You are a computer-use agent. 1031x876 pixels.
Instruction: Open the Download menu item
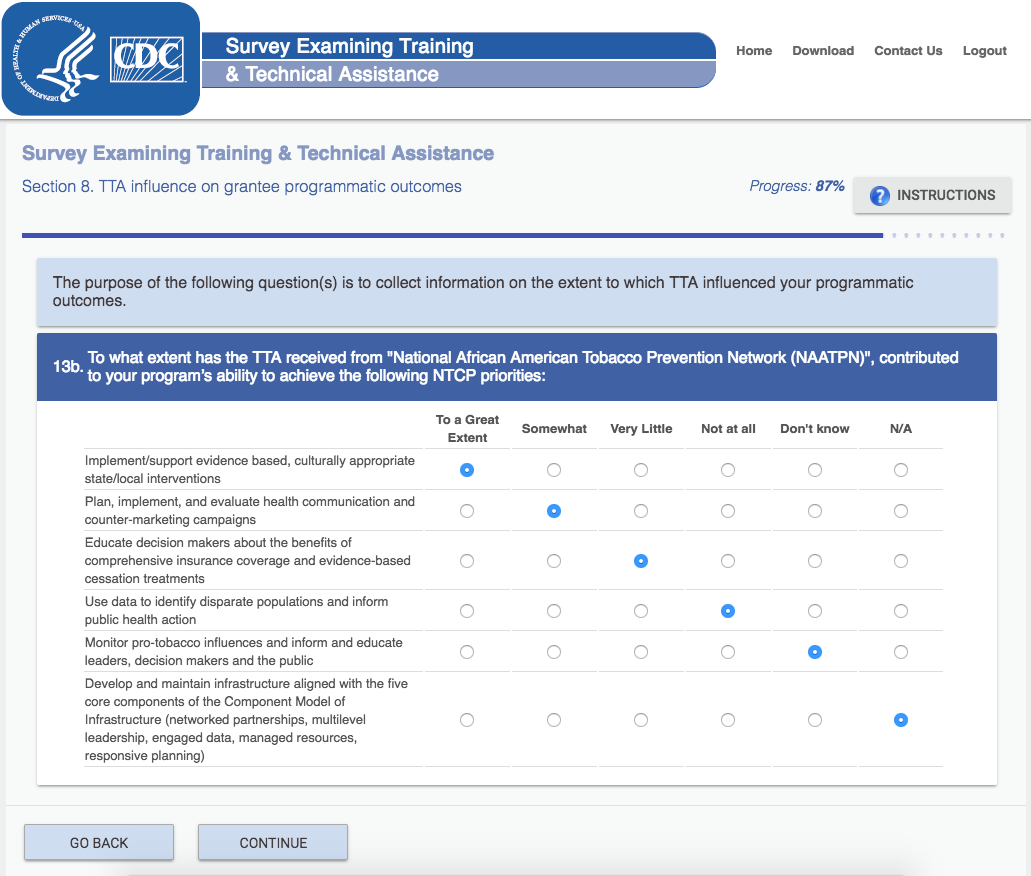tap(823, 51)
